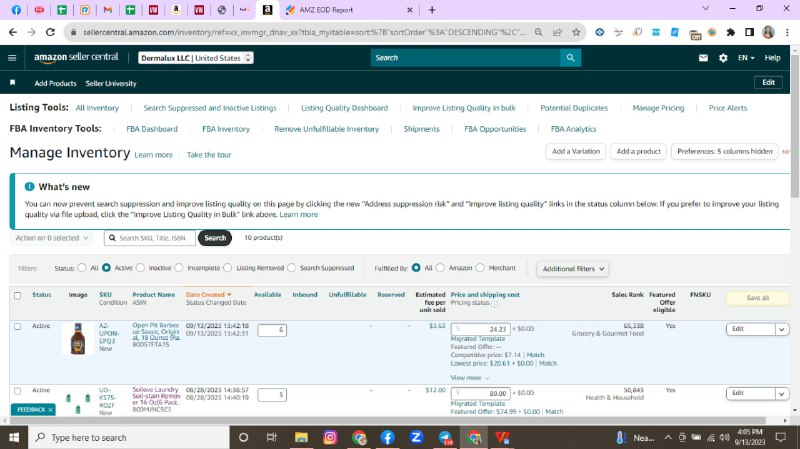Expand View more under Open Pit pricing

470,378
